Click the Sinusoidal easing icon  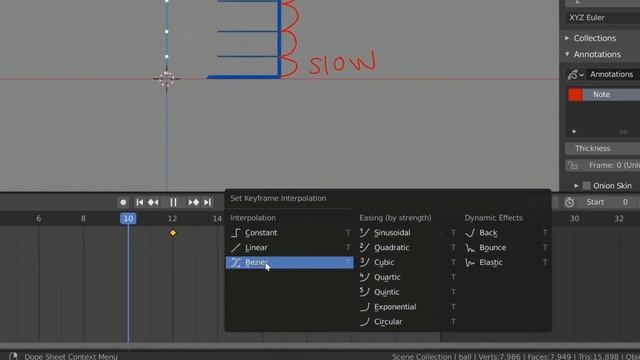pos(364,233)
